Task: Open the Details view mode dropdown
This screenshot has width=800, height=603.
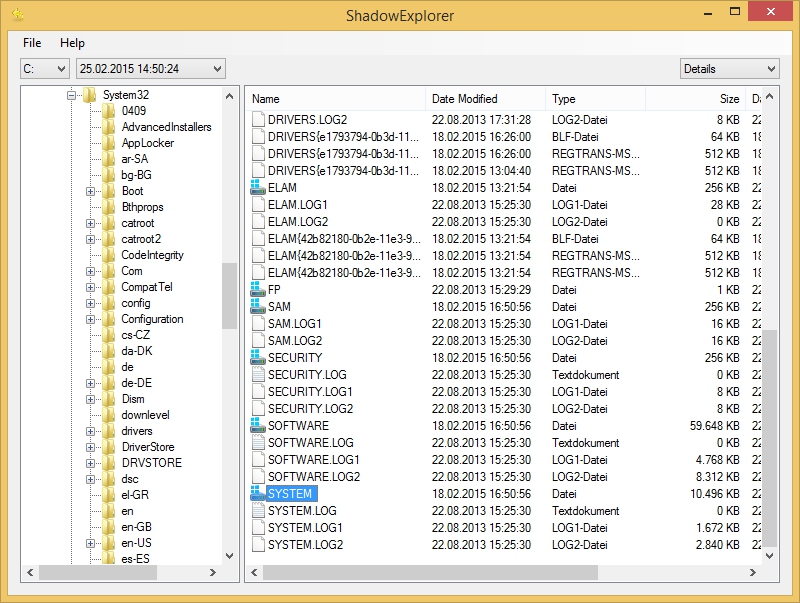Action: 729,69
